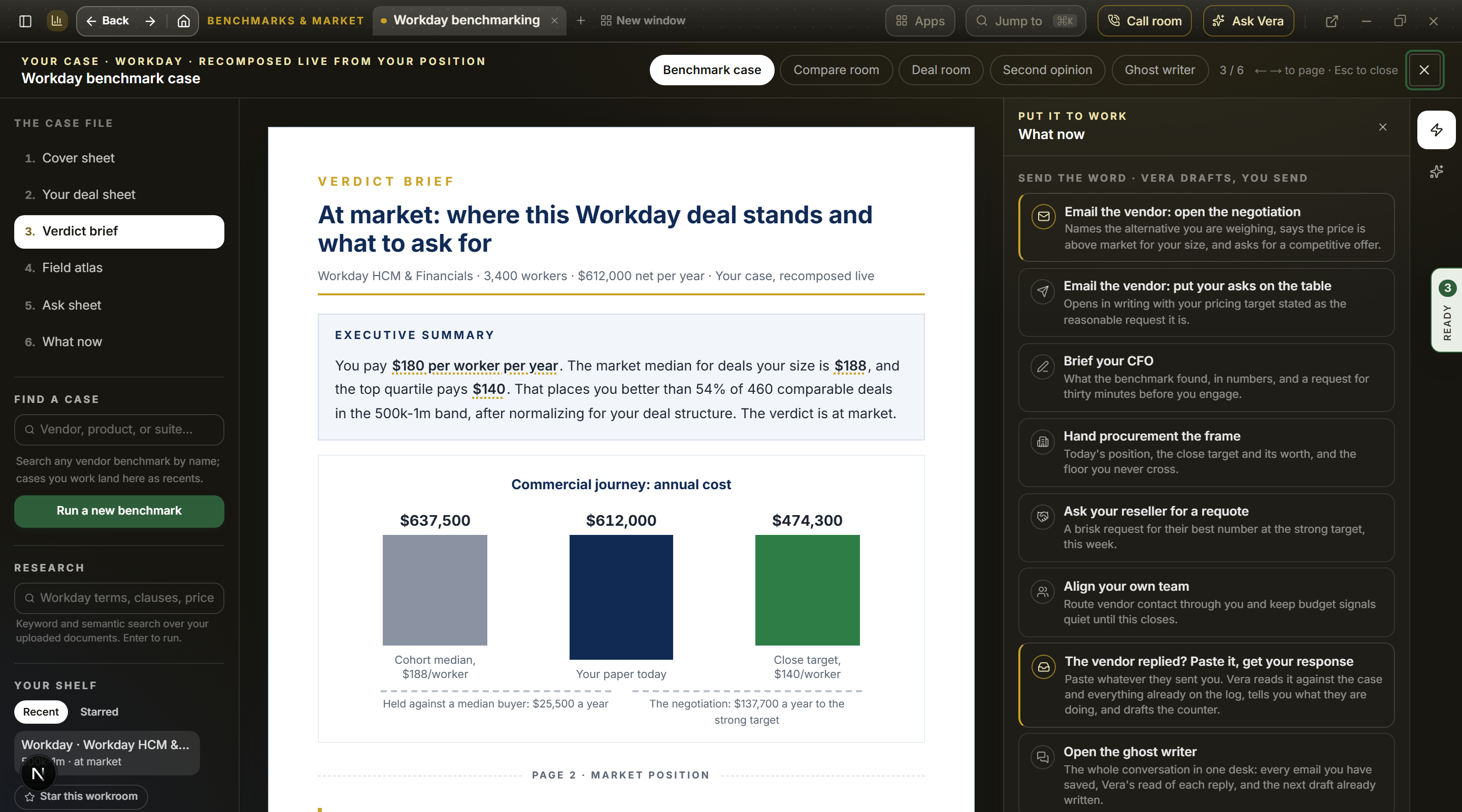Open the Workday HCM recent case
This screenshot has height=812, width=1462.
(107, 753)
